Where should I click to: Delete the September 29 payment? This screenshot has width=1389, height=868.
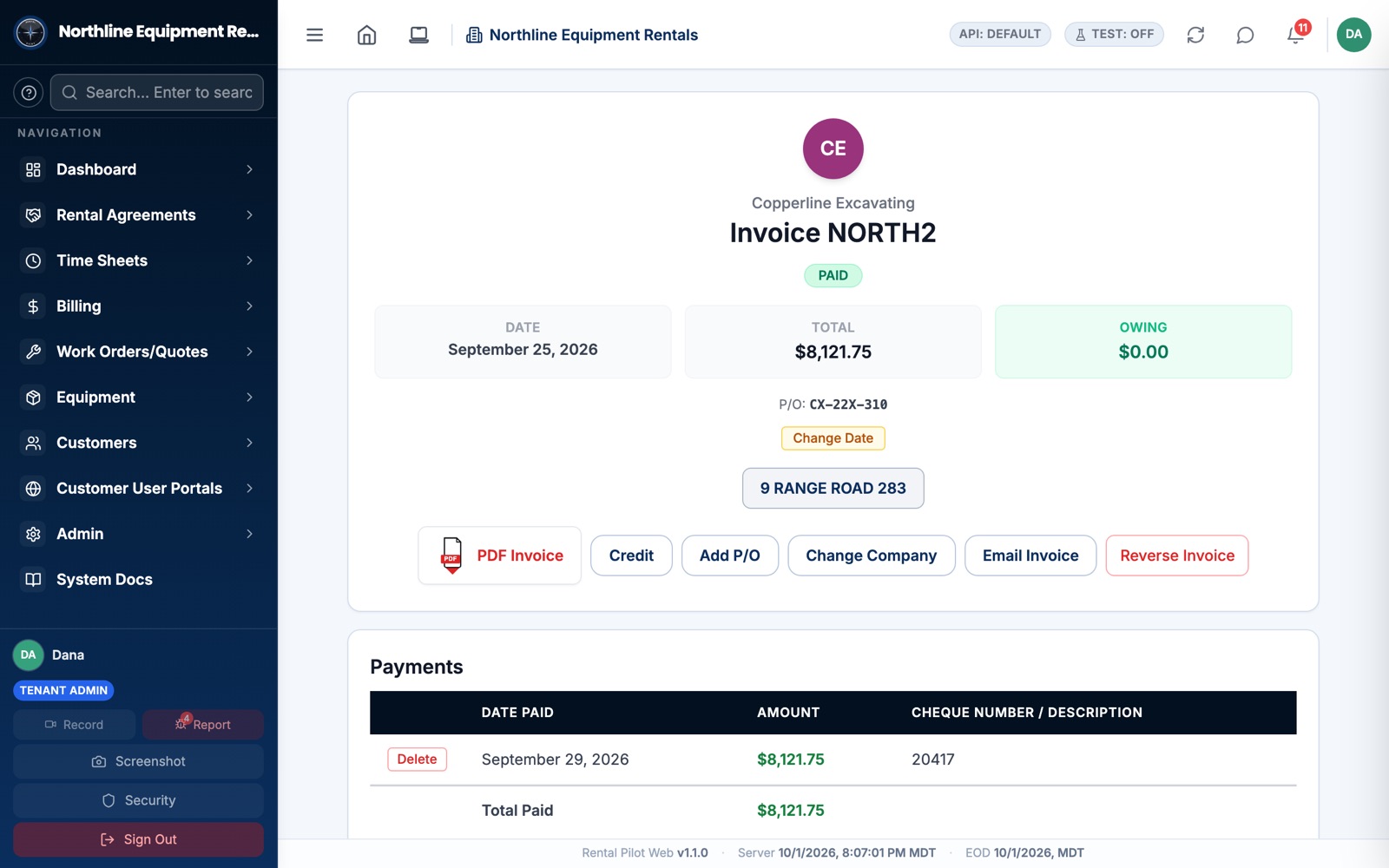pos(417,759)
